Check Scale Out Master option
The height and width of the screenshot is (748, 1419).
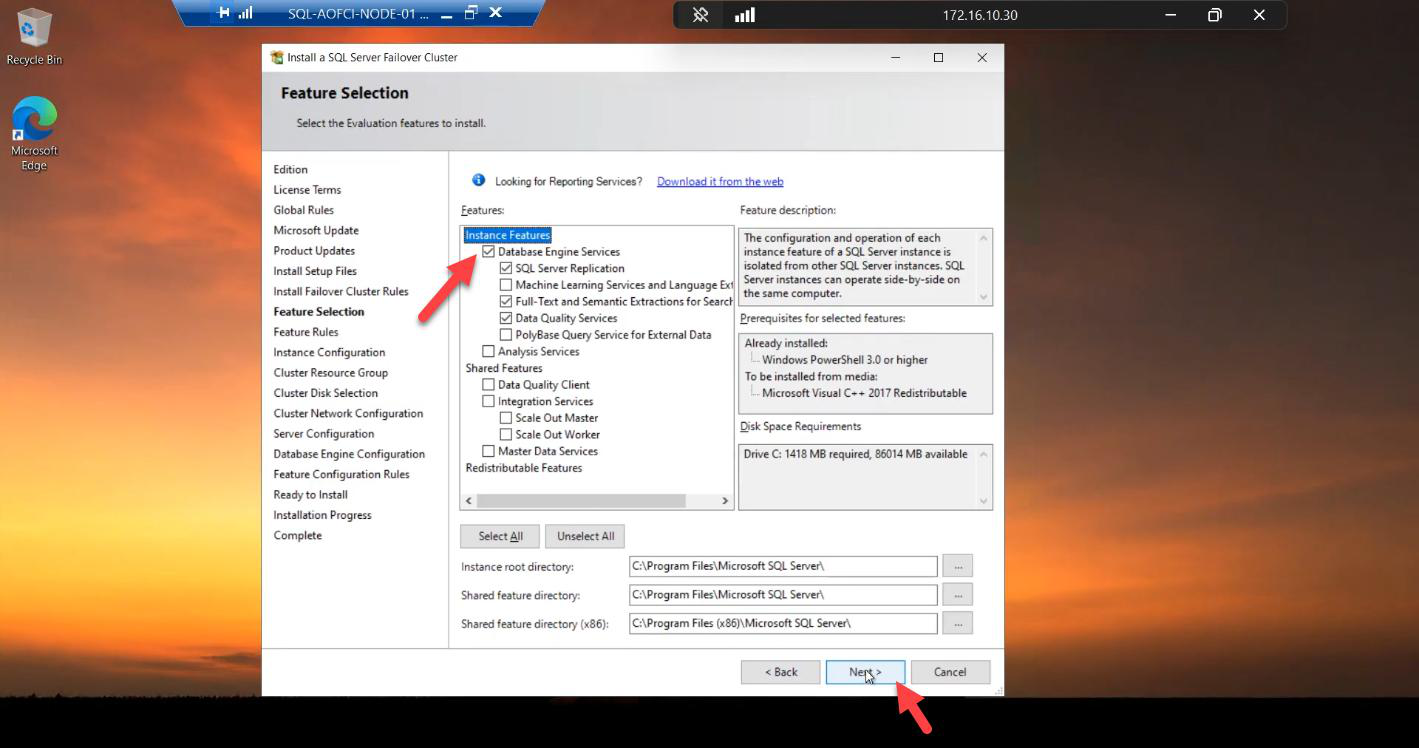pyautogui.click(x=506, y=418)
